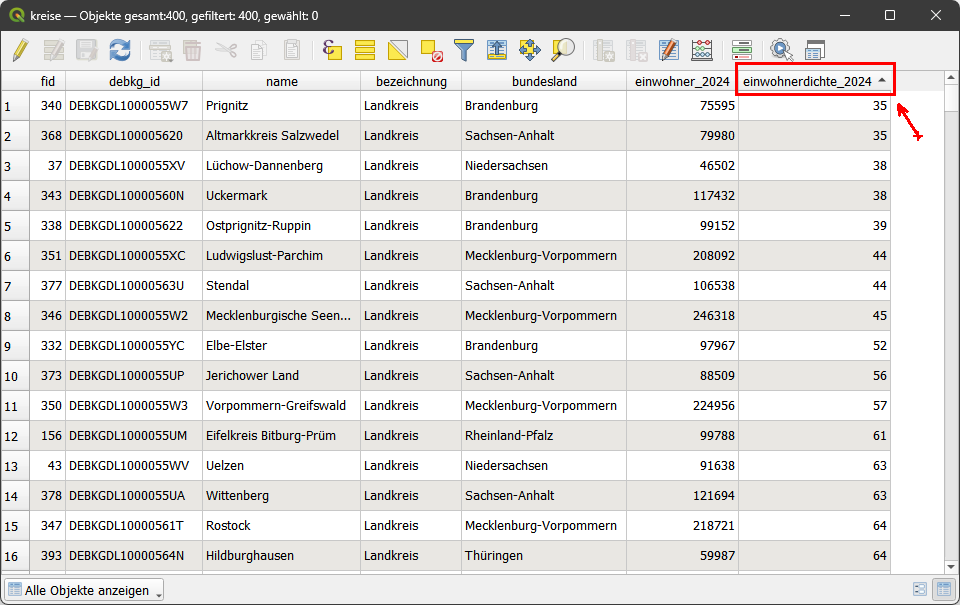The width and height of the screenshot is (960, 605).
Task: Toggle dock attribute table icon
Action: tap(815, 49)
